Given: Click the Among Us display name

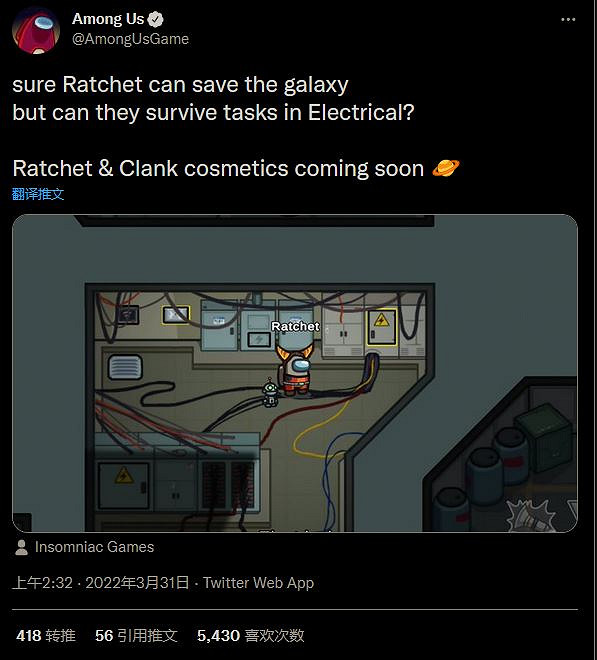Looking at the screenshot, I should (x=108, y=19).
